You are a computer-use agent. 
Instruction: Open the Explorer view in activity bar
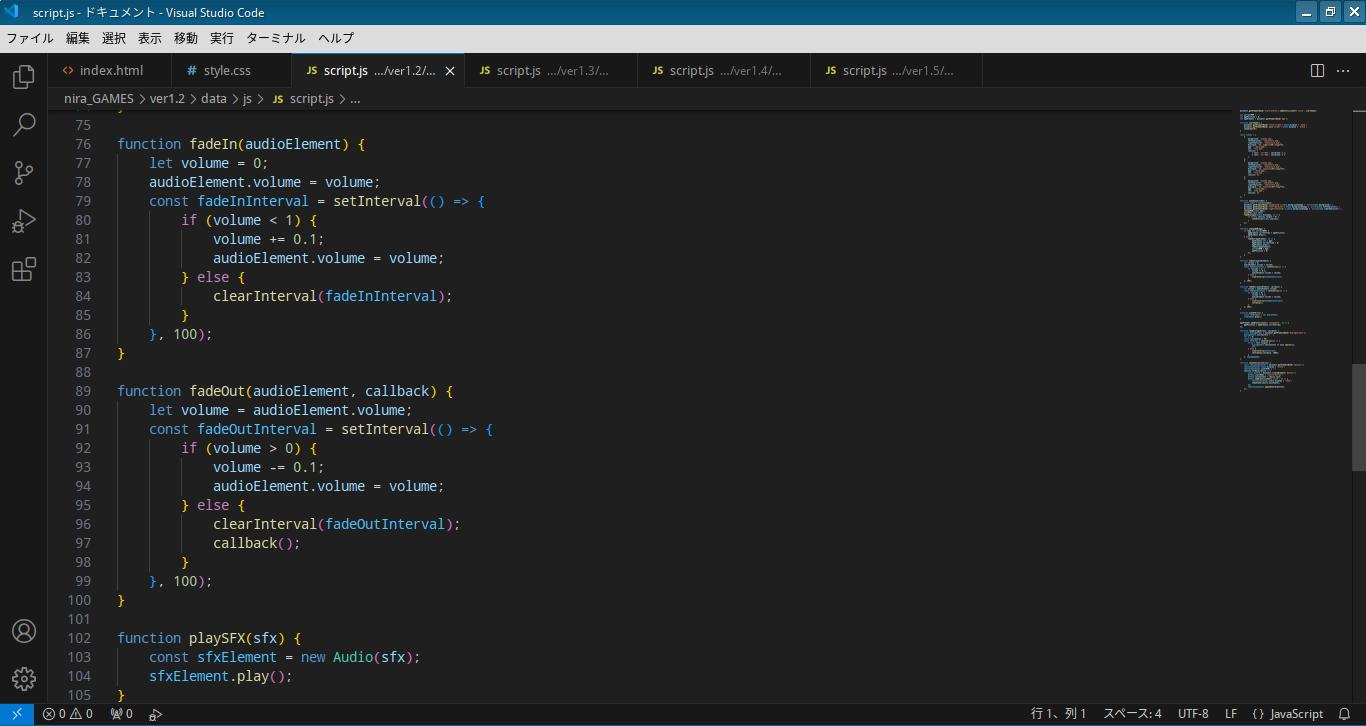point(24,77)
